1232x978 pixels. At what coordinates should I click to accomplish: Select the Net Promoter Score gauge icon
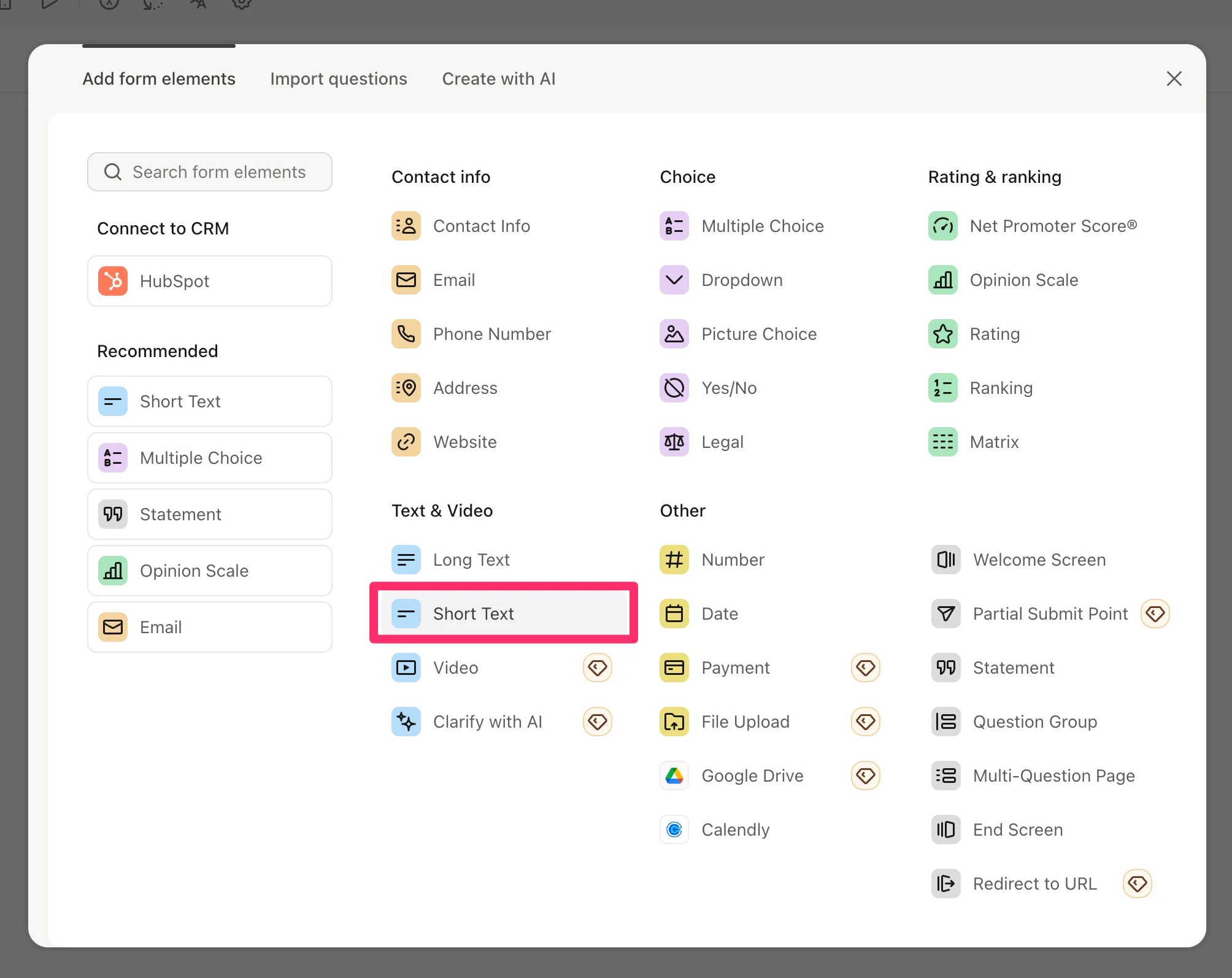942,226
